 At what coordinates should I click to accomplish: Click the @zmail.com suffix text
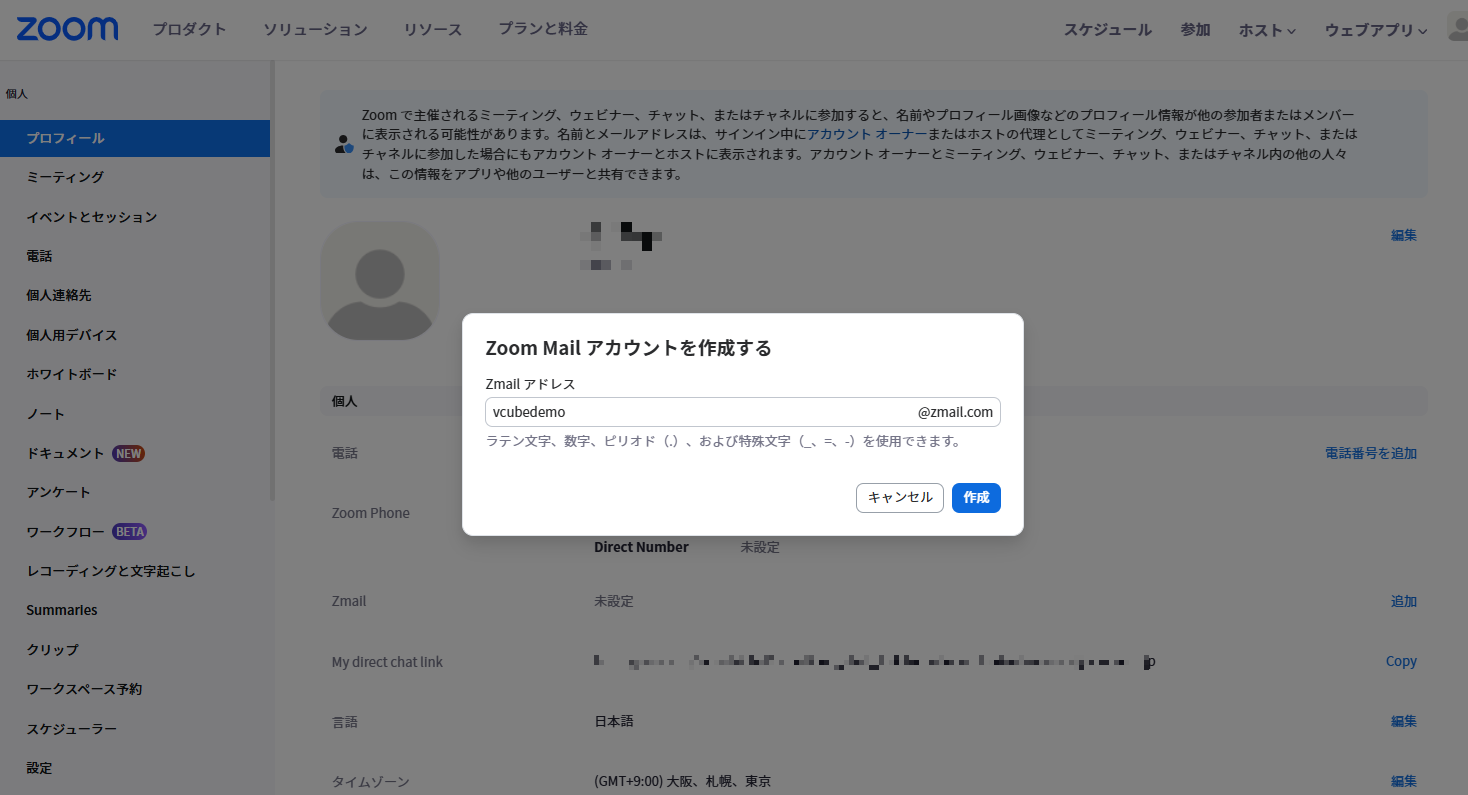point(955,412)
